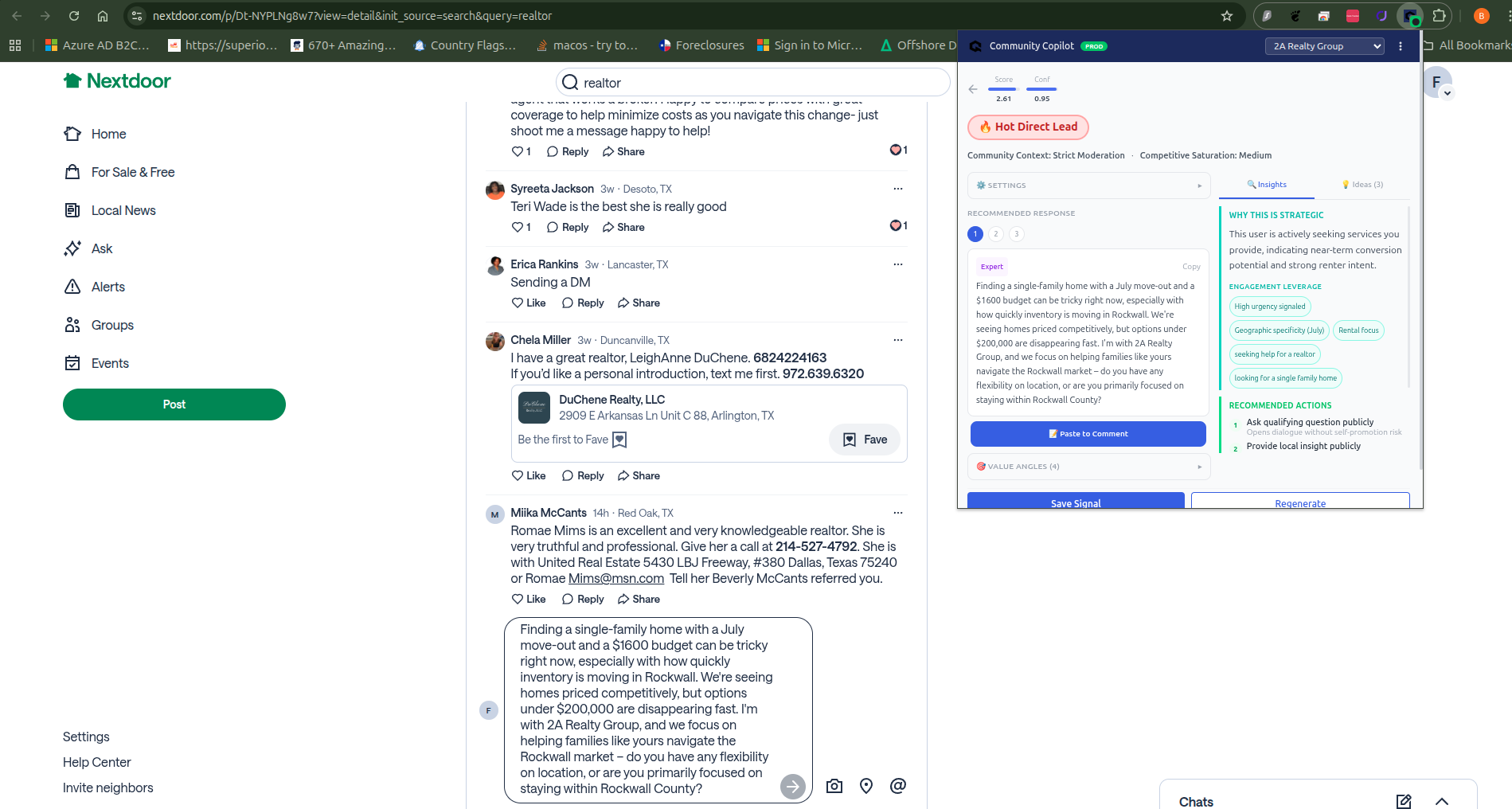1512x809 pixels.
Task: Compose new chat with pencil icon
Action: click(1404, 802)
